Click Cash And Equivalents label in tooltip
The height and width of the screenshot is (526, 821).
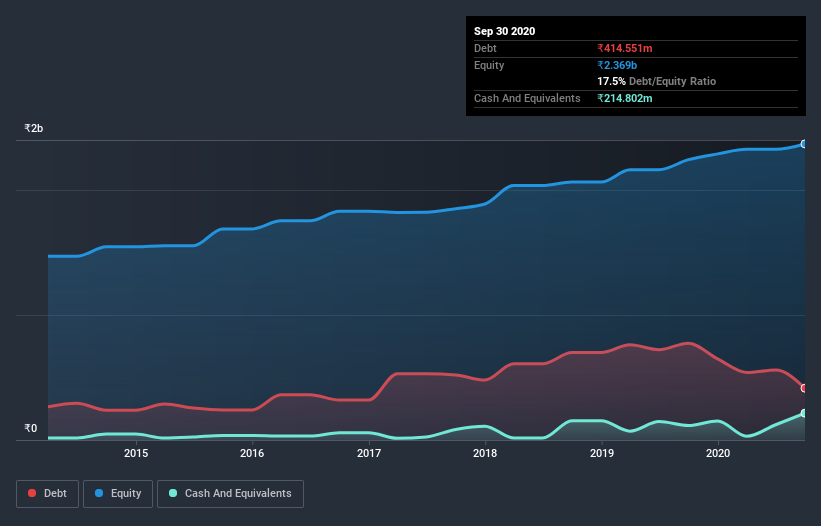coord(527,98)
